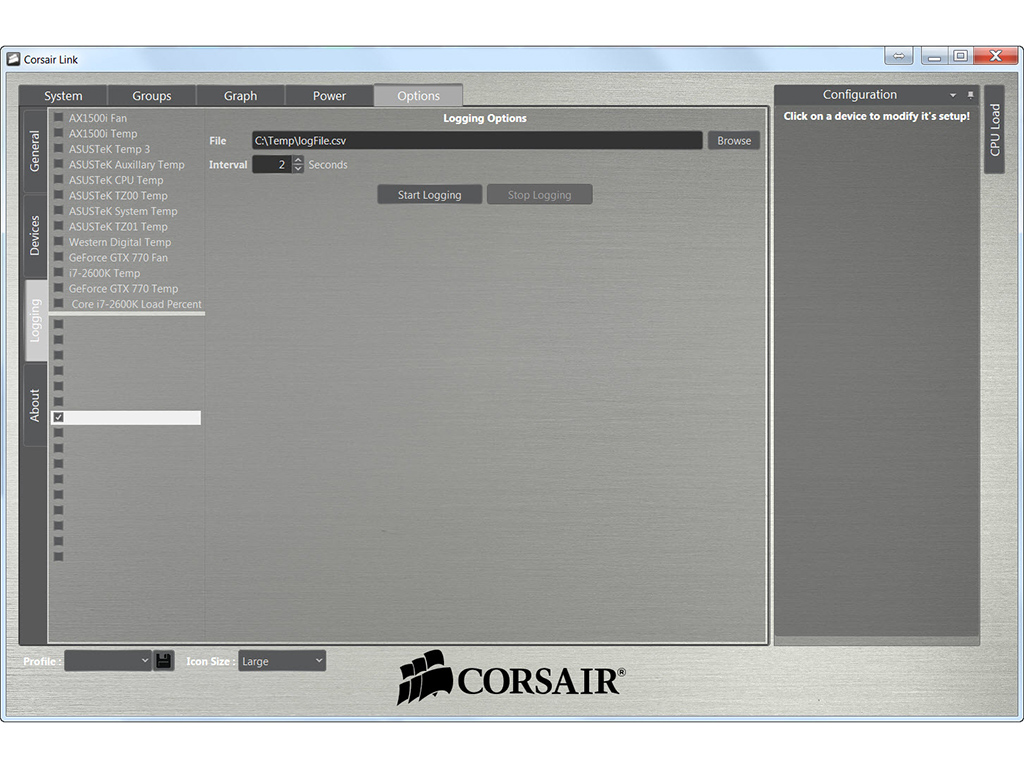Tick the i7-2600K Temp checkbox
Screen dimensions: 1024x768
click(59, 273)
